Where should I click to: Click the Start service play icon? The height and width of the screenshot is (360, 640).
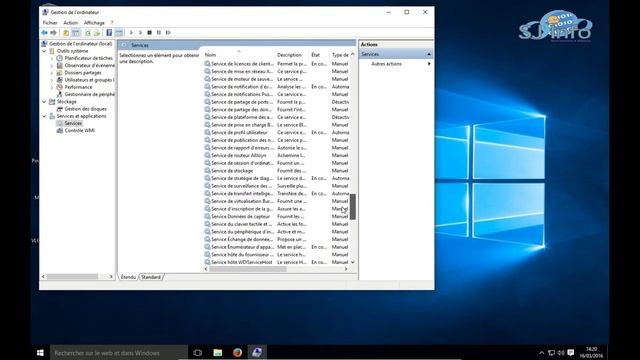pos(131,33)
